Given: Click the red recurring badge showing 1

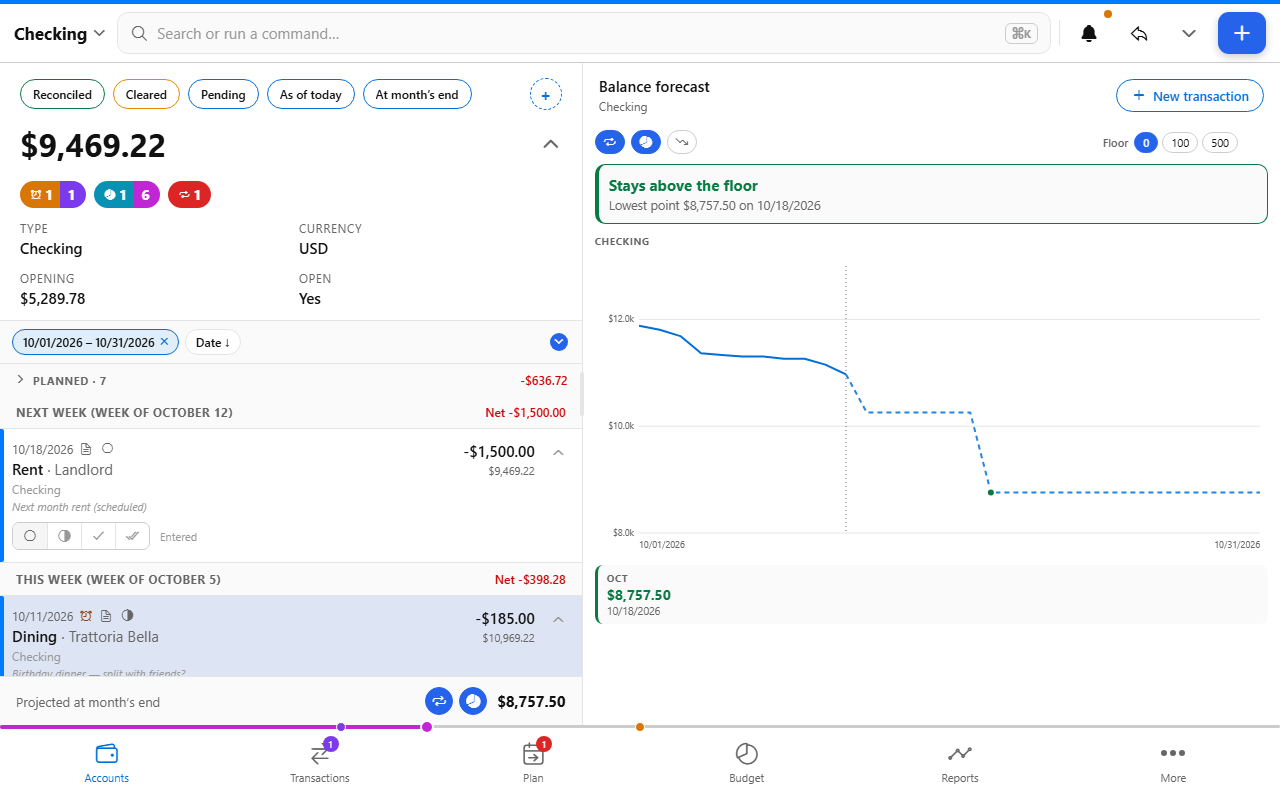Looking at the screenshot, I should click(x=189, y=195).
